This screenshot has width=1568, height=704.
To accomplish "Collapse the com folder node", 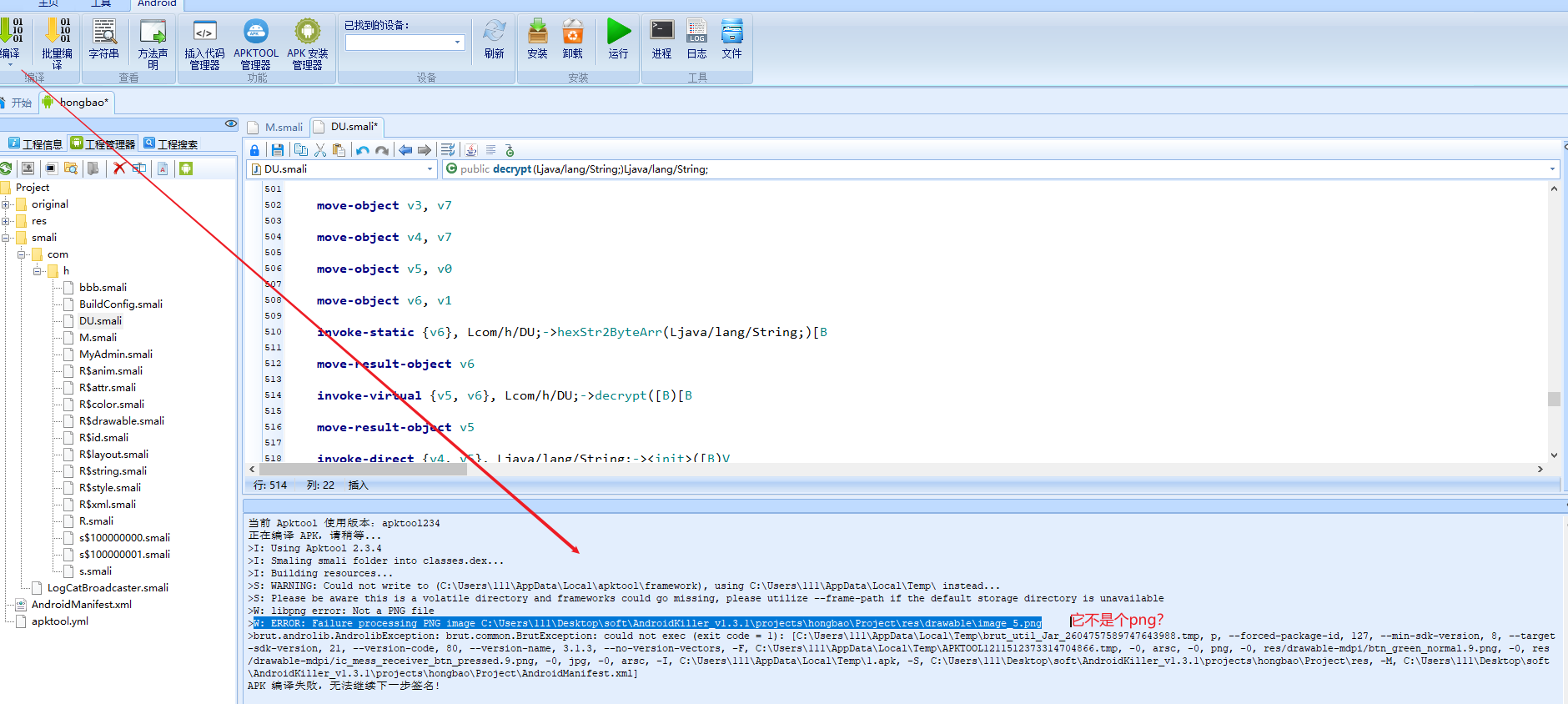I will pos(22,254).
